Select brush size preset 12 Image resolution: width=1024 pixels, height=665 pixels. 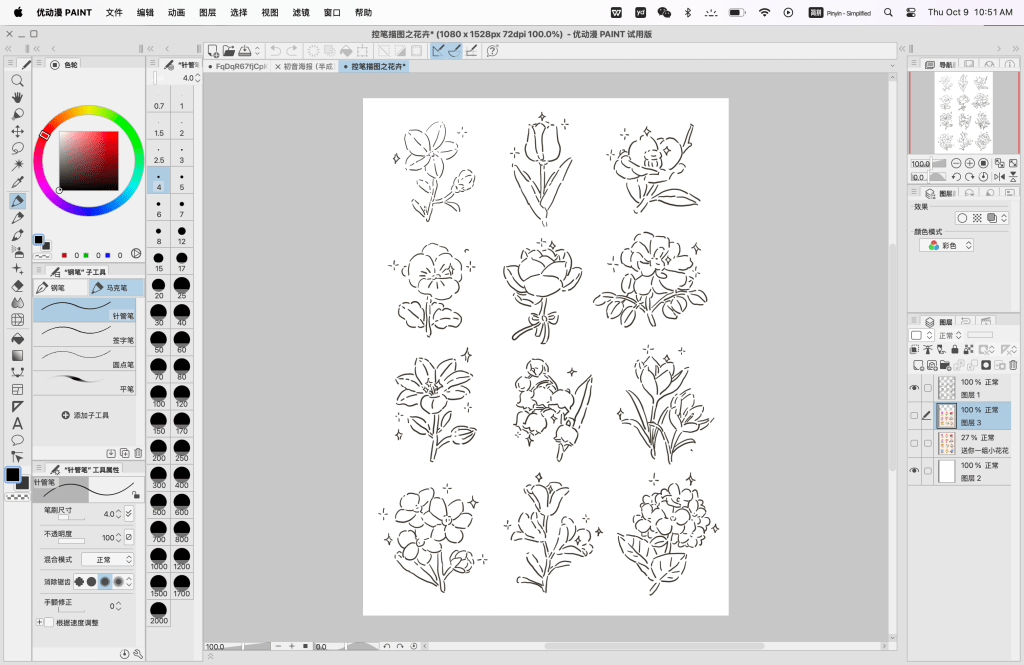click(181, 236)
